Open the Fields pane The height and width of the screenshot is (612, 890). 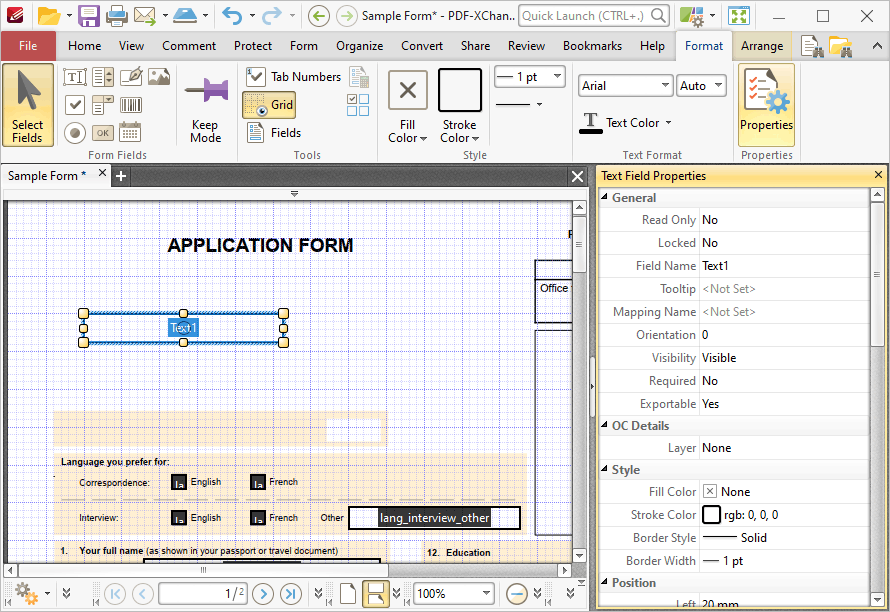pyautogui.click(x=274, y=133)
